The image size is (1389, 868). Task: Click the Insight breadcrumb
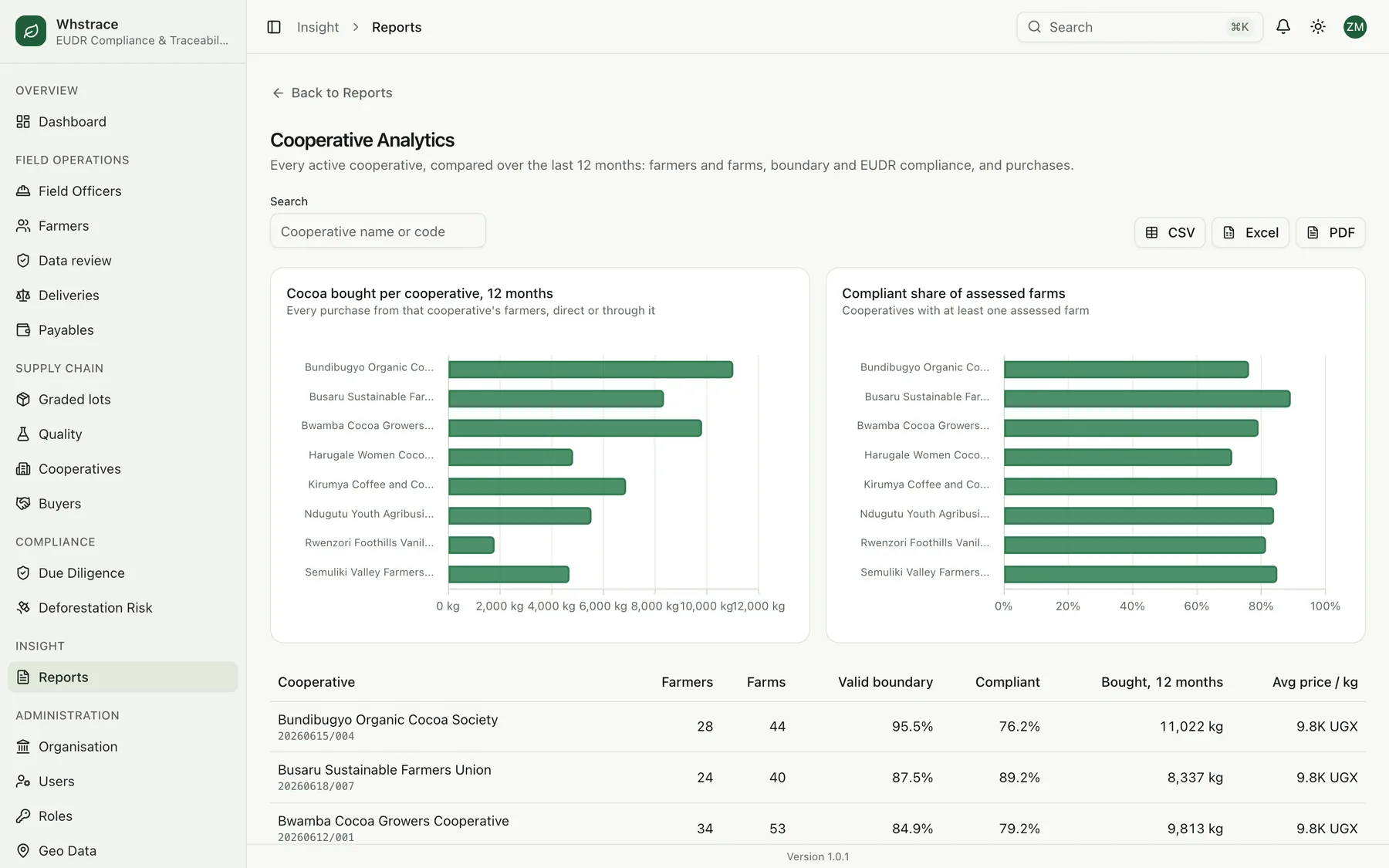click(x=318, y=27)
